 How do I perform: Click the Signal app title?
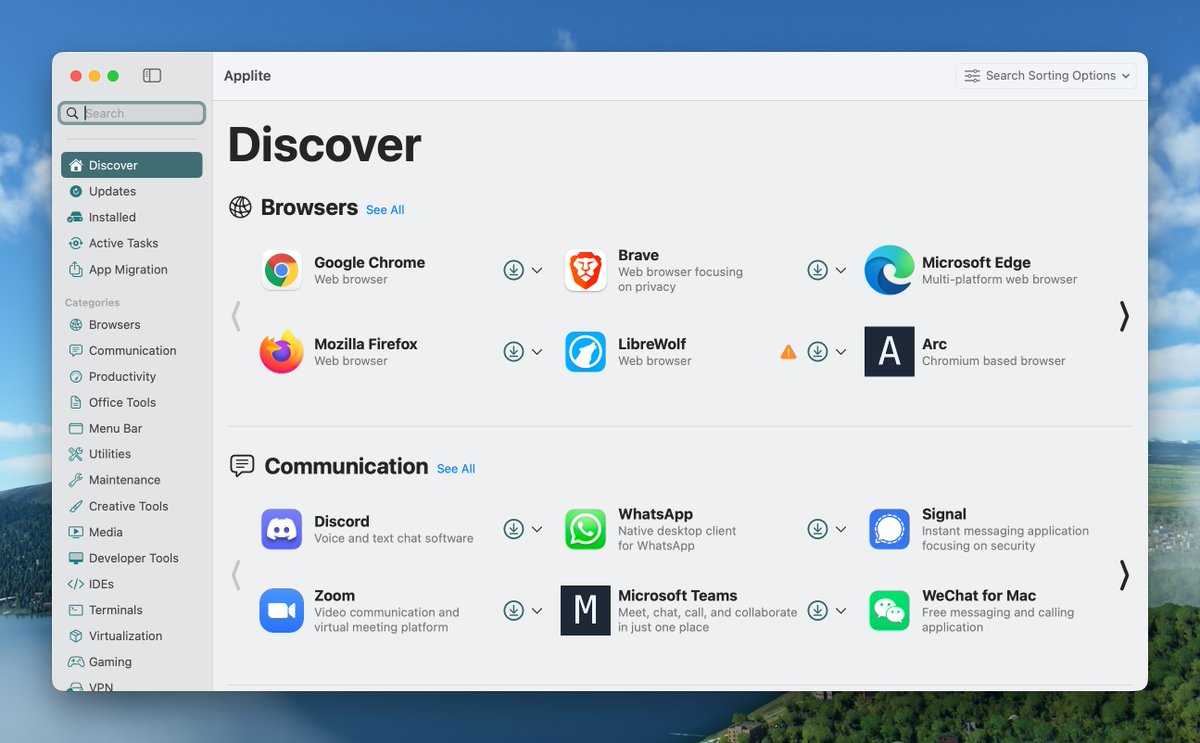pos(944,514)
